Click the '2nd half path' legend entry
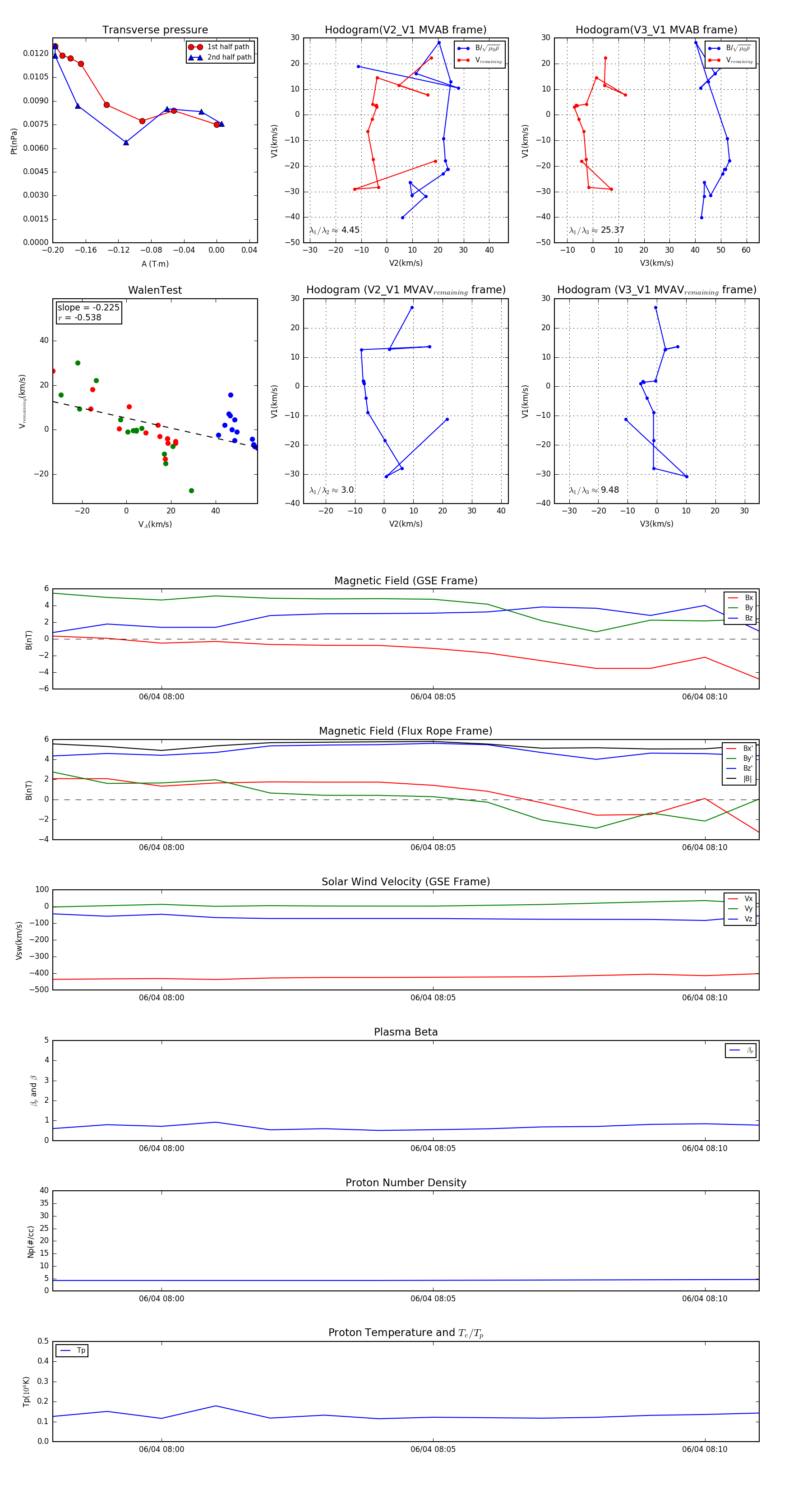The height and width of the screenshot is (1489, 812). click(x=221, y=57)
